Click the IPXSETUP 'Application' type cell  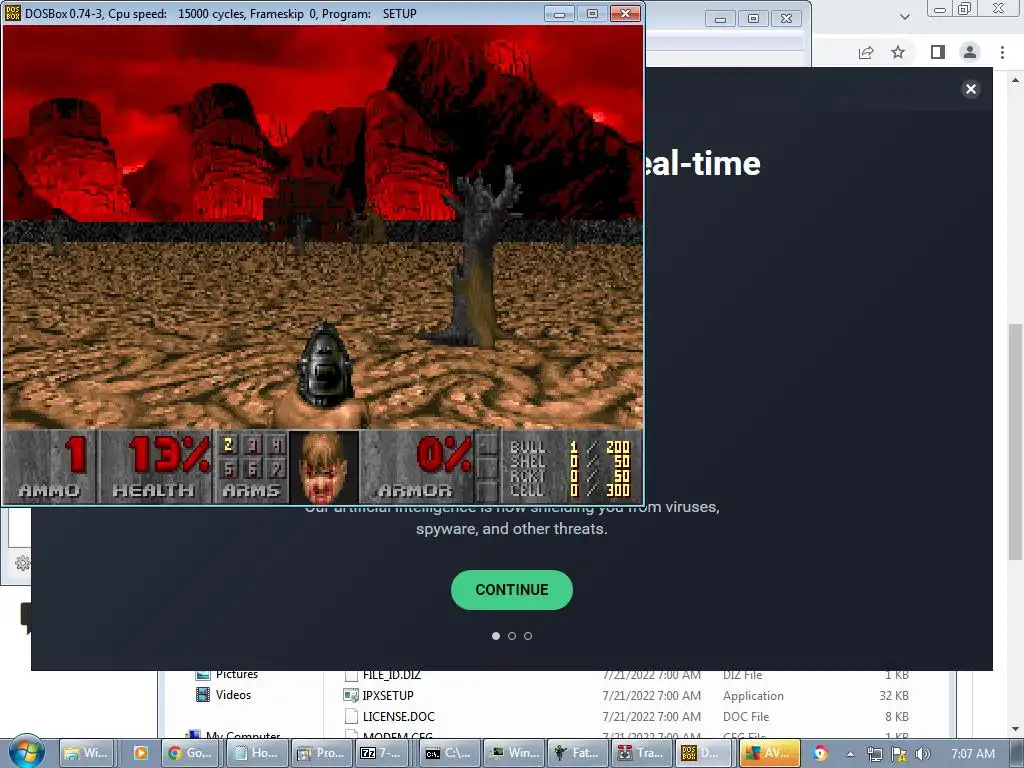pos(753,696)
